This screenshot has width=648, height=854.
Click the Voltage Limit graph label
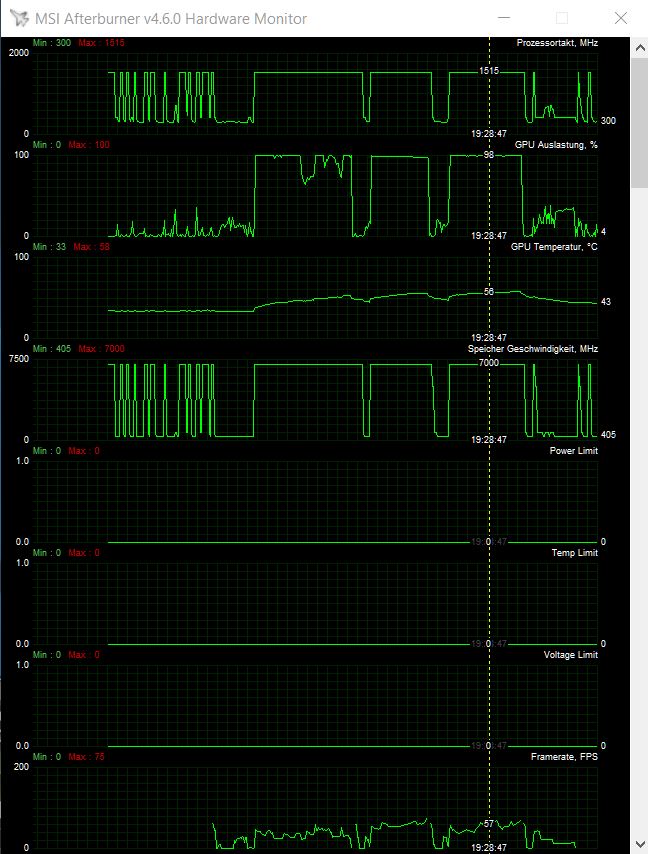(571, 655)
